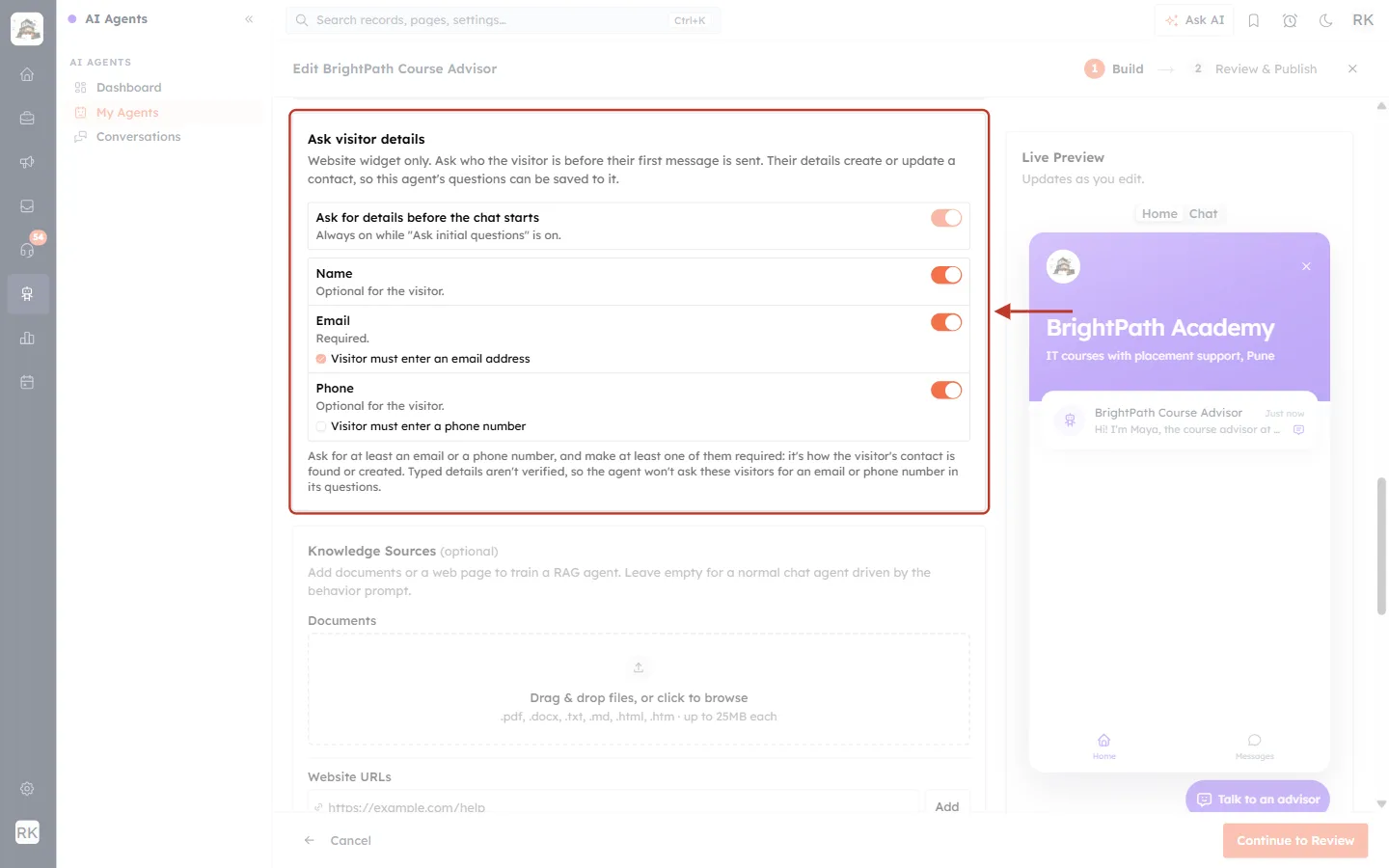Switch Live Preview to Home tab
The height and width of the screenshot is (868, 1389).
(1159, 214)
